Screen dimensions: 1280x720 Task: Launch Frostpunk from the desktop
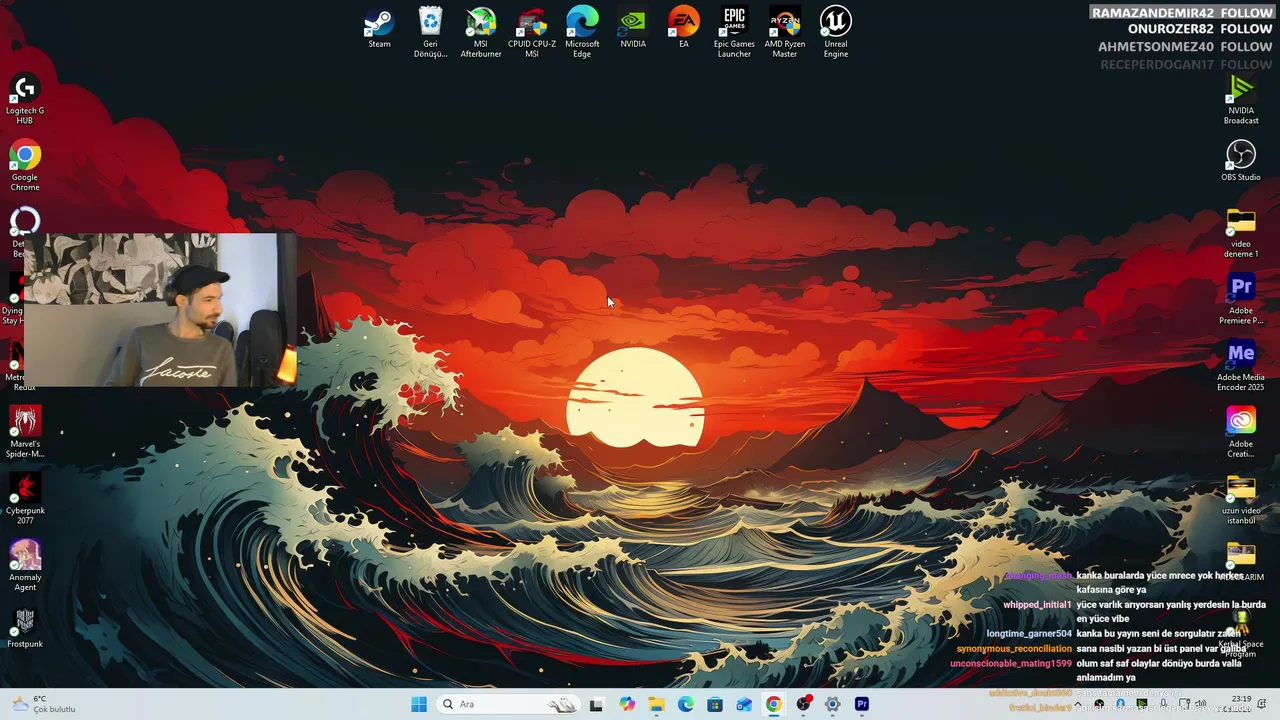[25, 628]
